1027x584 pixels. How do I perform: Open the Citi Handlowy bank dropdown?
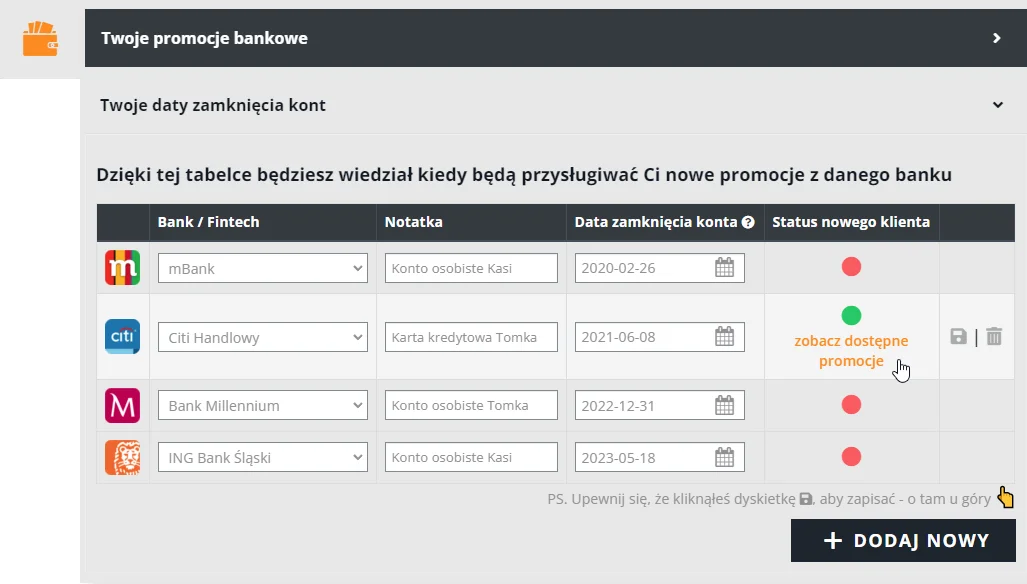point(262,337)
